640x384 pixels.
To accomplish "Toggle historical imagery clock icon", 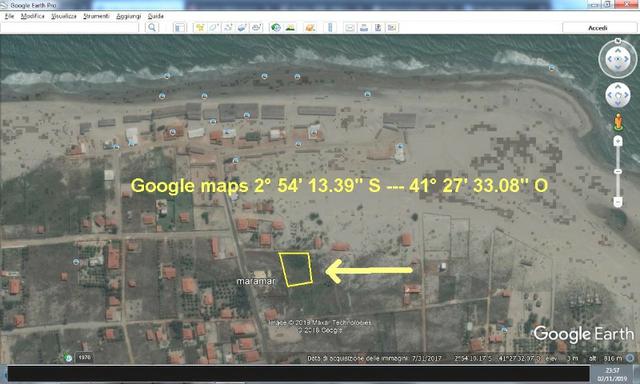I will [276, 27].
